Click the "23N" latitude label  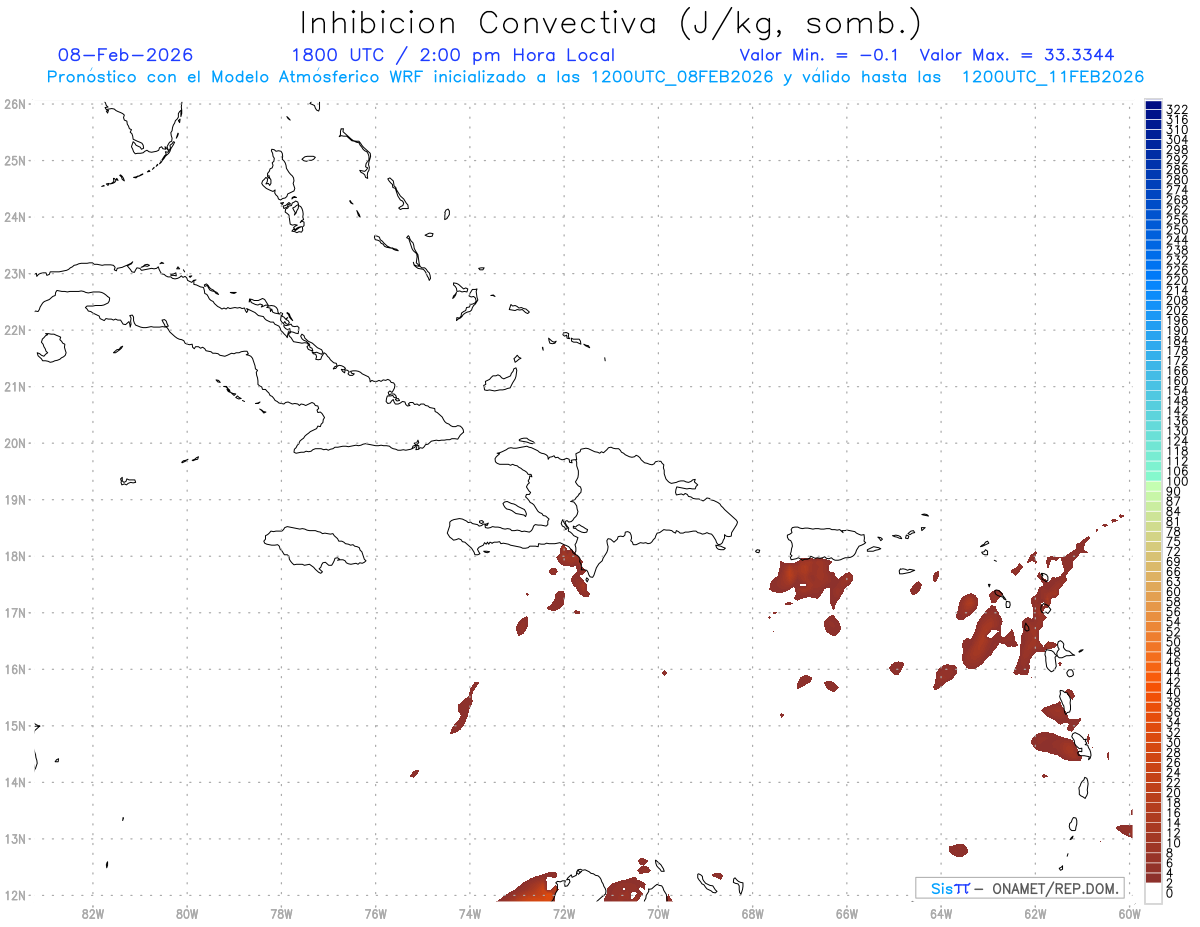(x=14, y=273)
